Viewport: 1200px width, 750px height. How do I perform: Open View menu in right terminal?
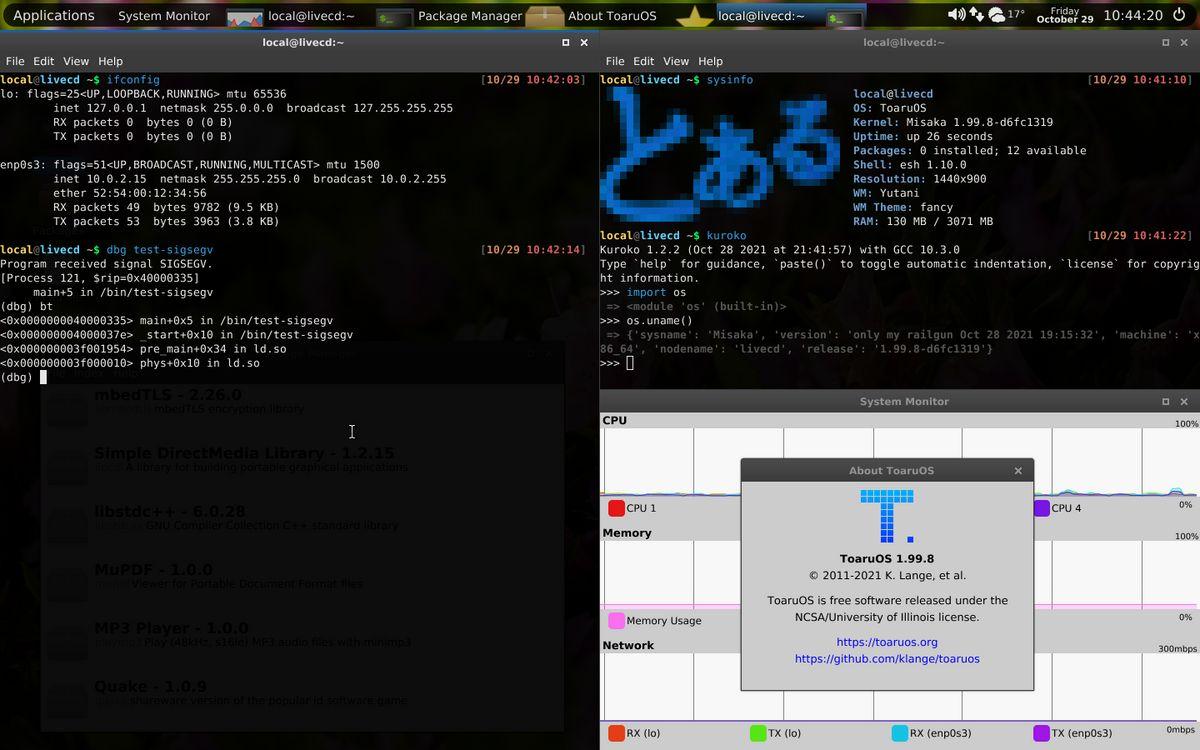coord(676,61)
